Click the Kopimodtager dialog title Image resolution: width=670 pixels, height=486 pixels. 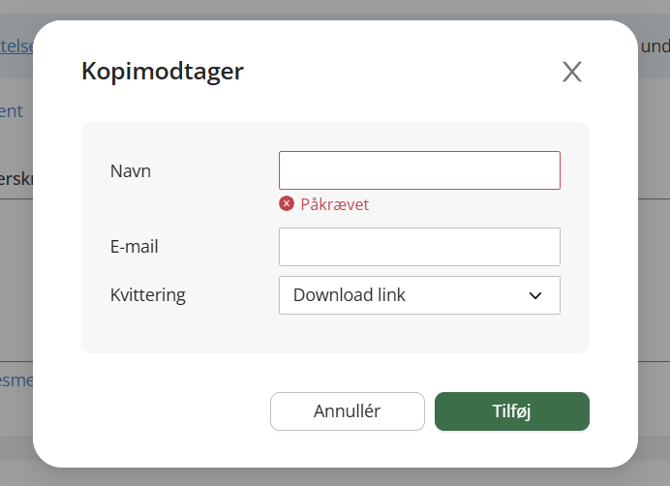click(162, 71)
